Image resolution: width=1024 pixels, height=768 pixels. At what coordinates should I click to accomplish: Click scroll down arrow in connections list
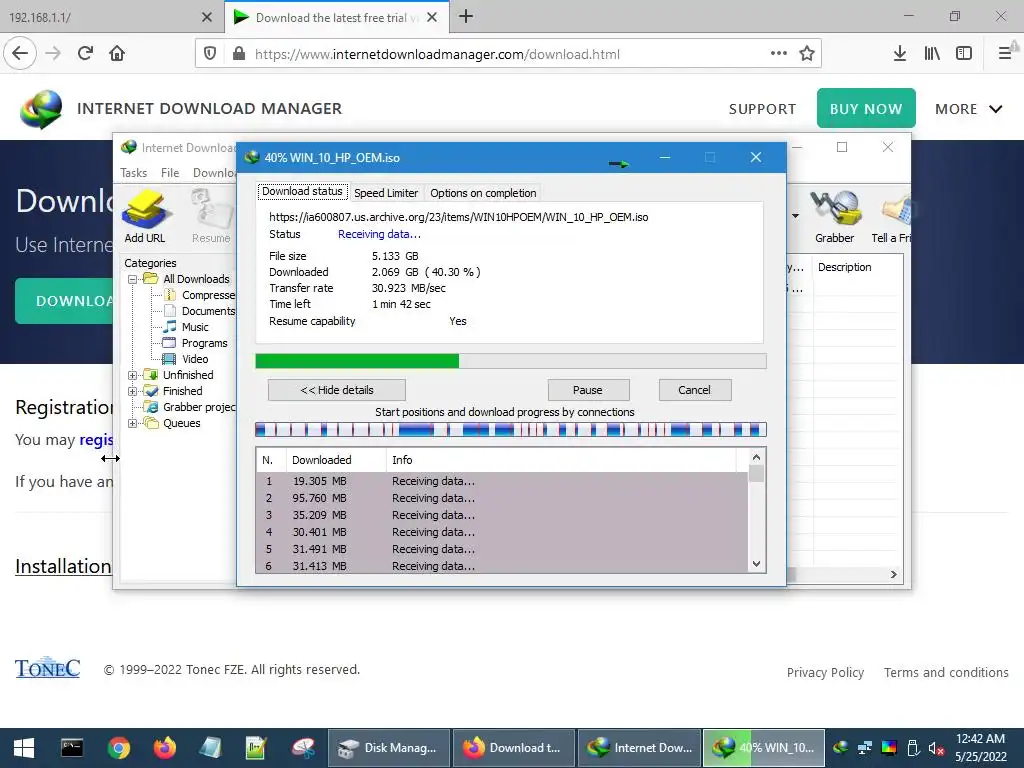756,564
